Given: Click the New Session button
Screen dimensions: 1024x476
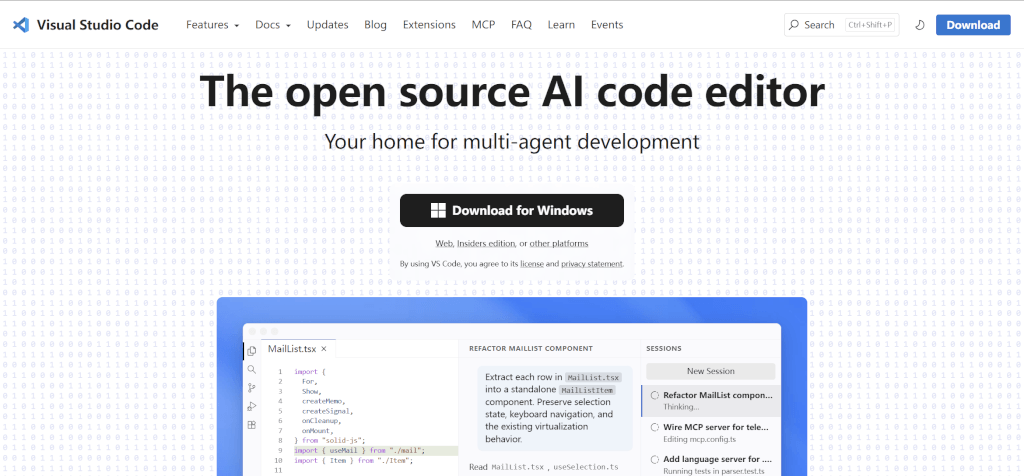Looking at the screenshot, I should (711, 371).
